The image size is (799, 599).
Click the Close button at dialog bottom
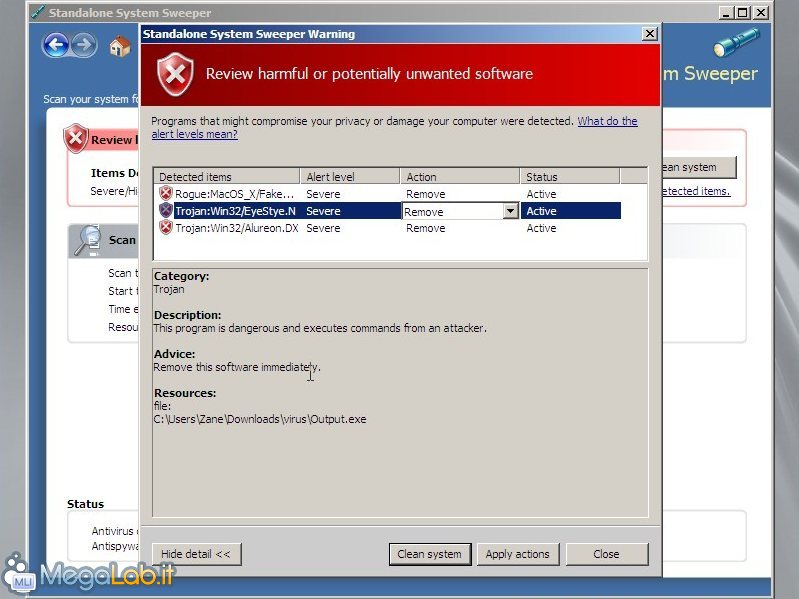pyautogui.click(x=606, y=554)
